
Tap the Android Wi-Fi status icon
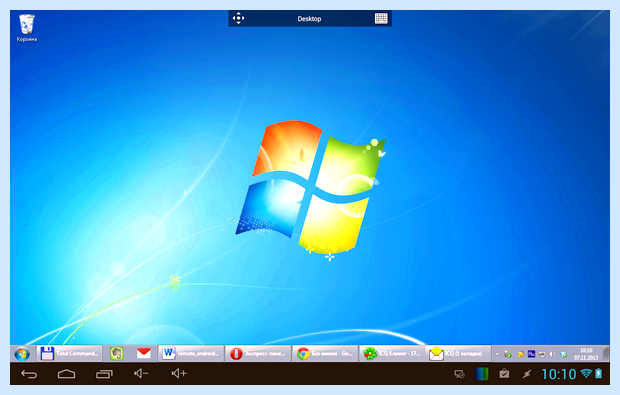[x=586, y=373]
